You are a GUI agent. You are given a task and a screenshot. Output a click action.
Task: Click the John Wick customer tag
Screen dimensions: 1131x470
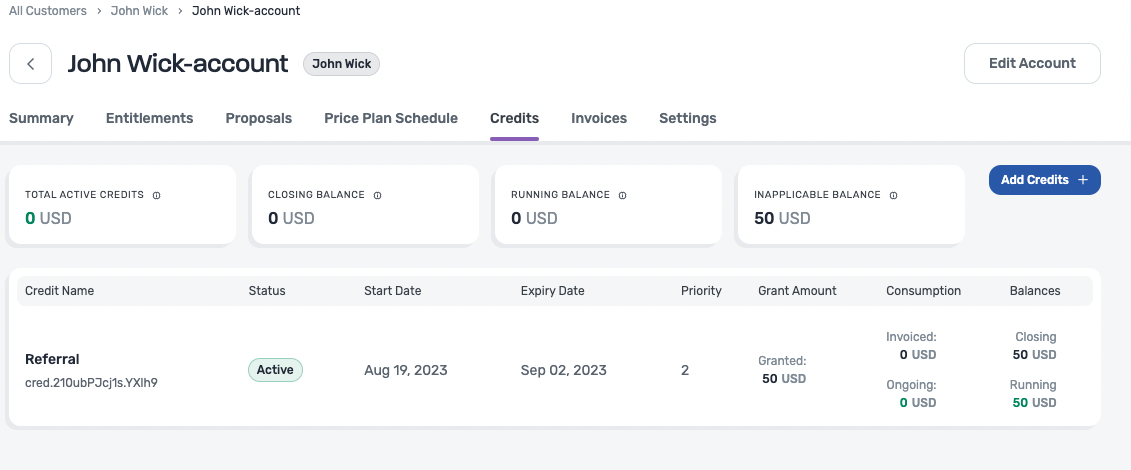[341, 64]
